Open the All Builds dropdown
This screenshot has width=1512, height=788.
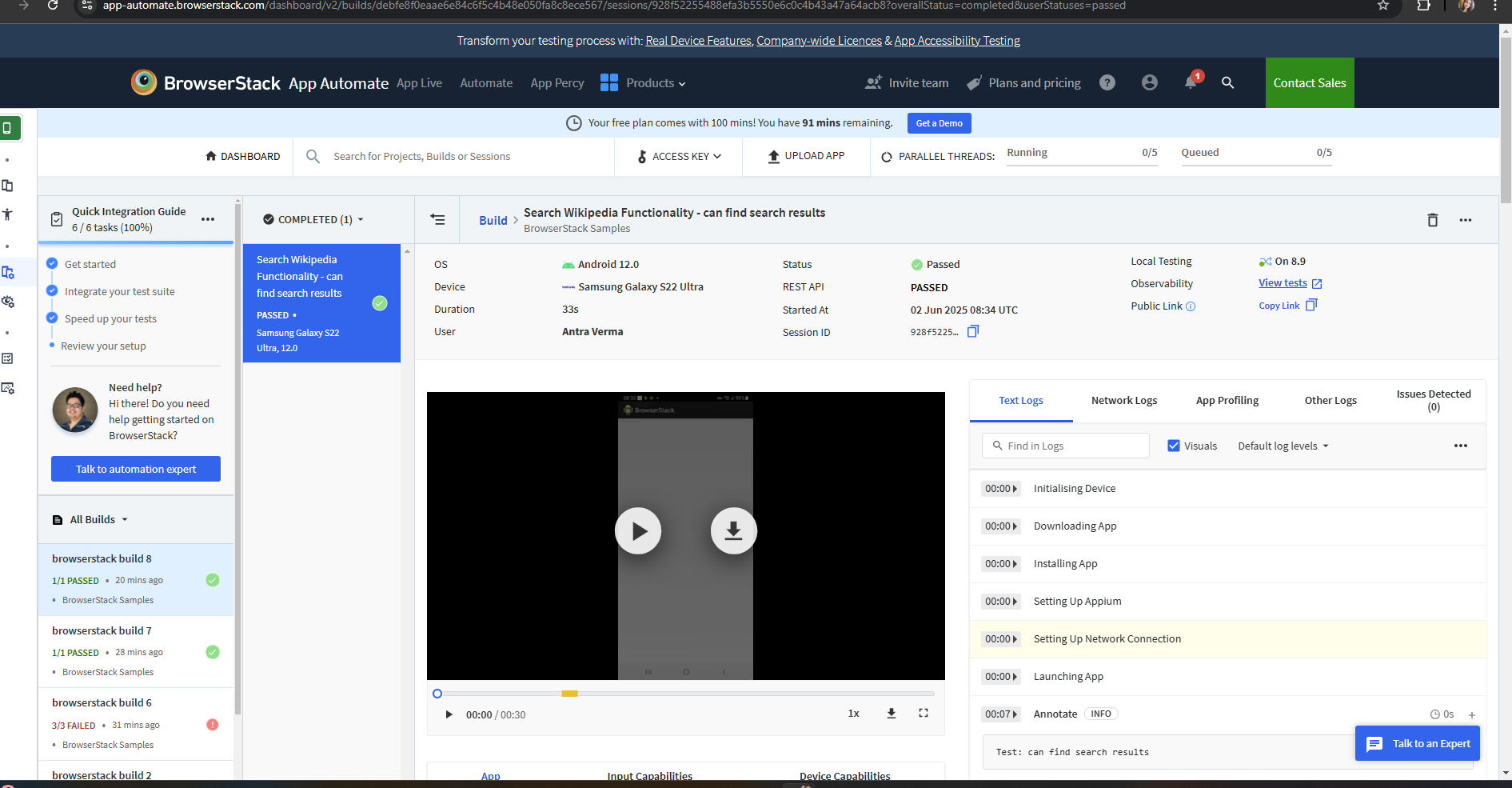point(90,519)
